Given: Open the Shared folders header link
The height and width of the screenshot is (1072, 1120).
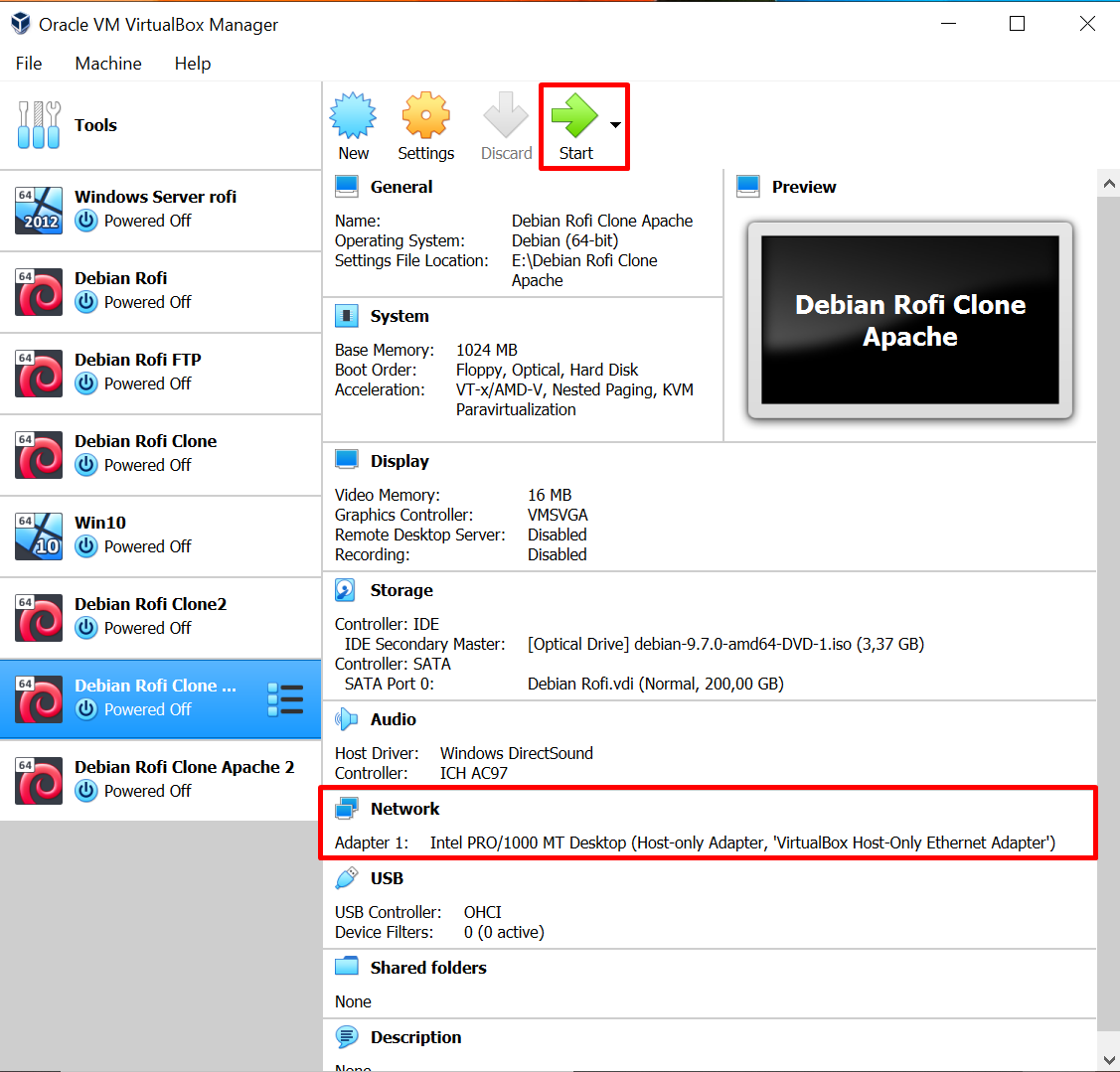Looking at the screenshot, I should pyautogui.click(x=428, y=968).
